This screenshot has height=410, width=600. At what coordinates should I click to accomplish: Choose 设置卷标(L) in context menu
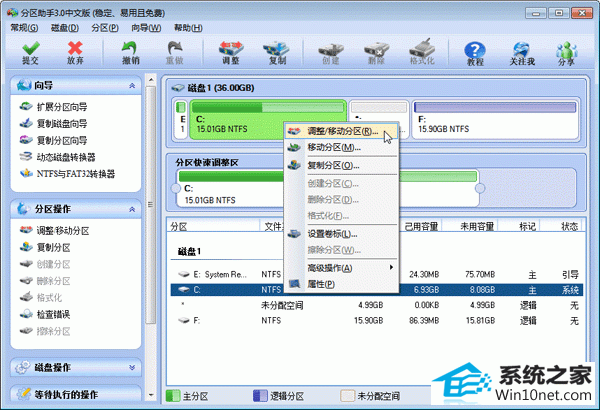tap(341, 234)
